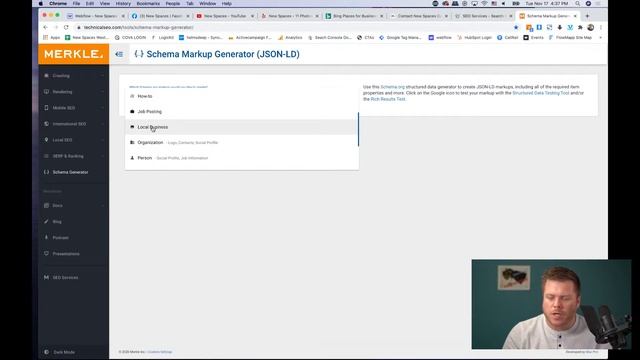Viewport: 640px width, 360px height.
Task: Switch to the SEO Services search tab
Action: 484,16
